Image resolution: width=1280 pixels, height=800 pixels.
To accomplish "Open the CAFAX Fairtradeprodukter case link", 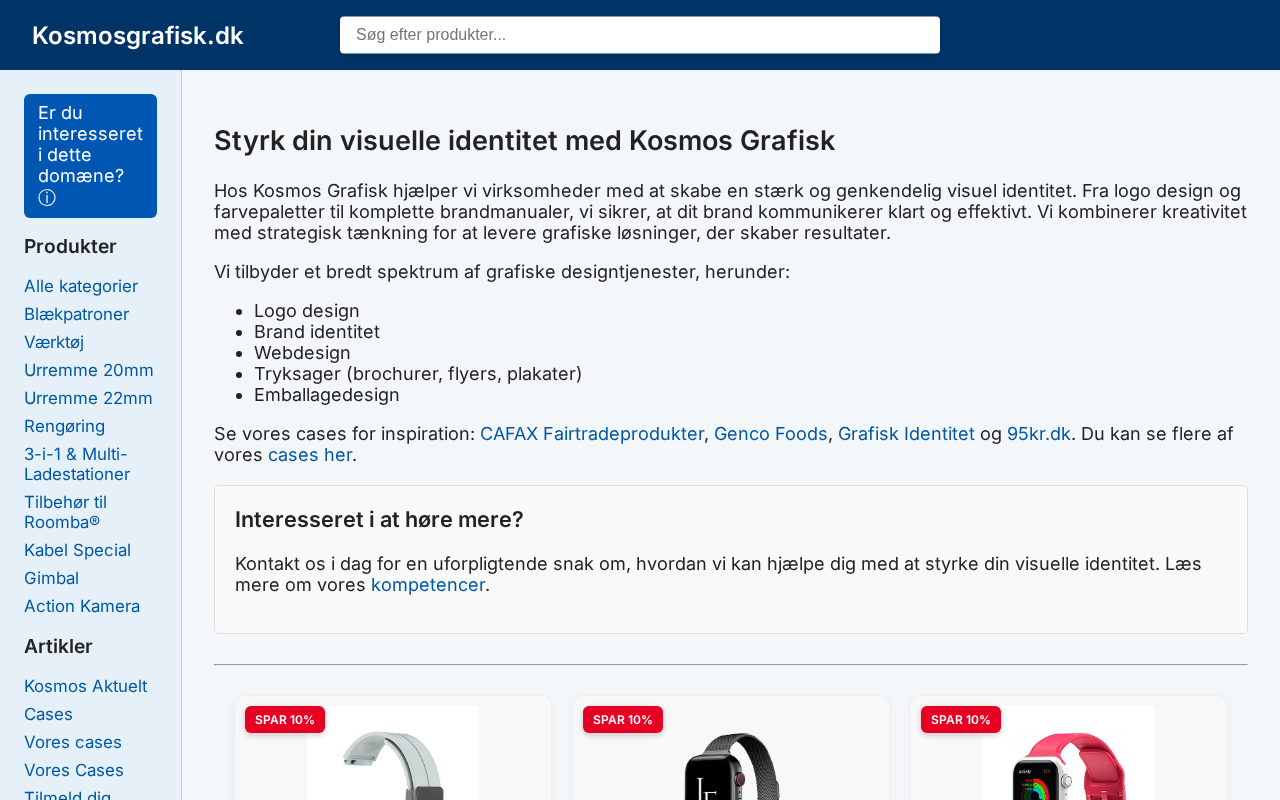I will click(x=592, y=434).
